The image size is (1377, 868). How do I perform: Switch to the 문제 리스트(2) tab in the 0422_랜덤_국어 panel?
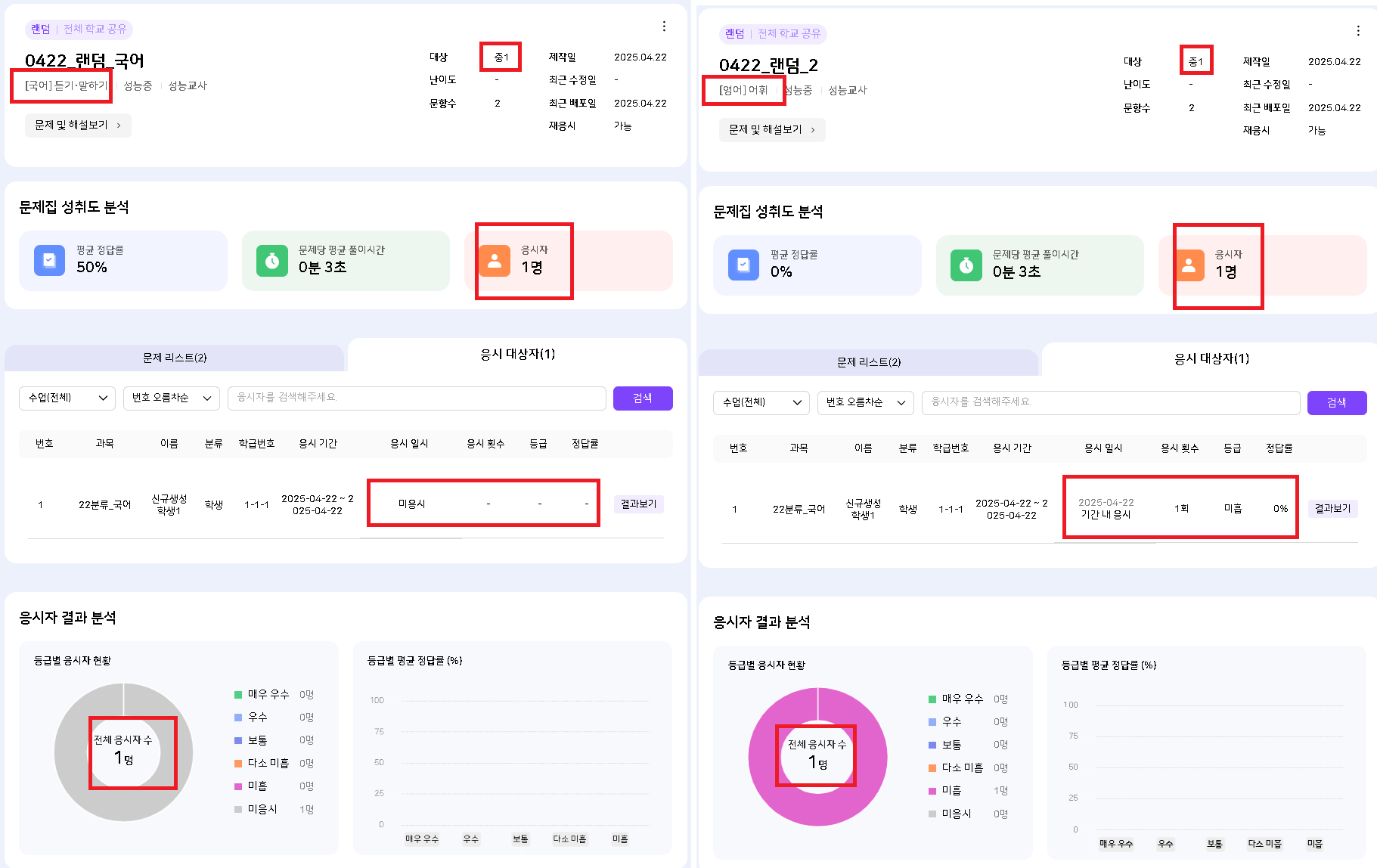[175, 358]
